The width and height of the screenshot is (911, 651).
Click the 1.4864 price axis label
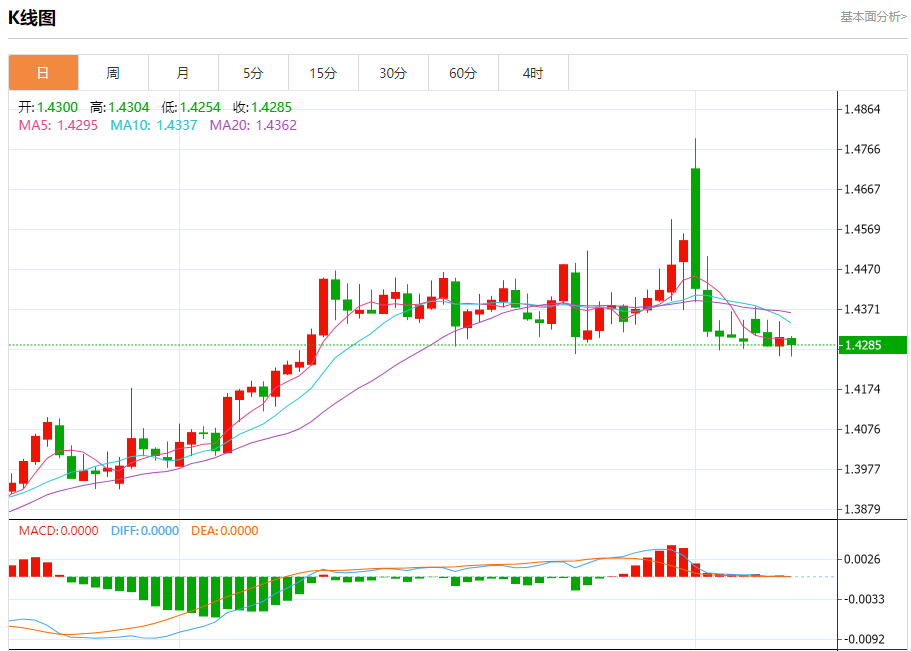pyautogui.click(x=862, y=109)
